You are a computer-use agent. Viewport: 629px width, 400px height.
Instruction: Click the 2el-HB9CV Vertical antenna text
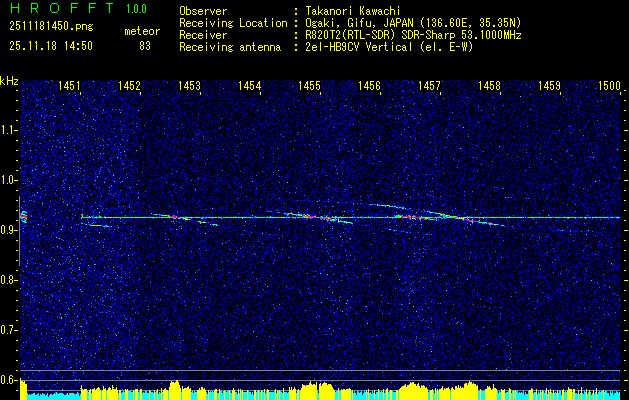[x=389, y=47]
